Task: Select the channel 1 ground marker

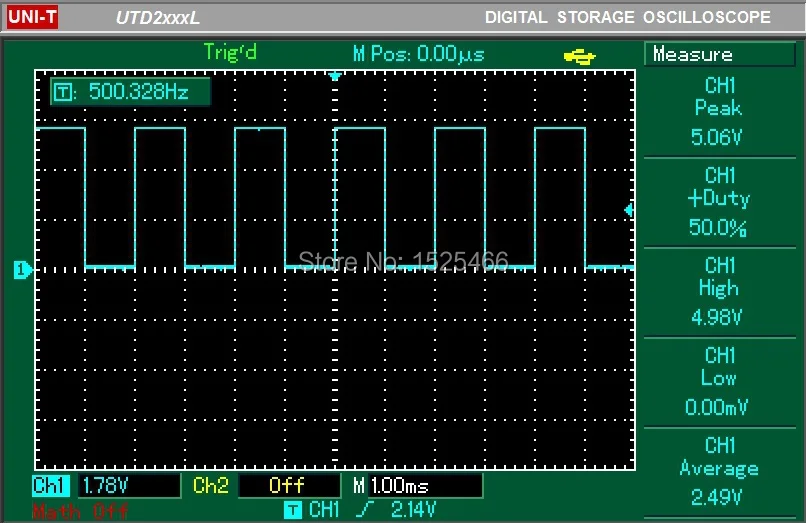Action: click(x=22, y=269)
